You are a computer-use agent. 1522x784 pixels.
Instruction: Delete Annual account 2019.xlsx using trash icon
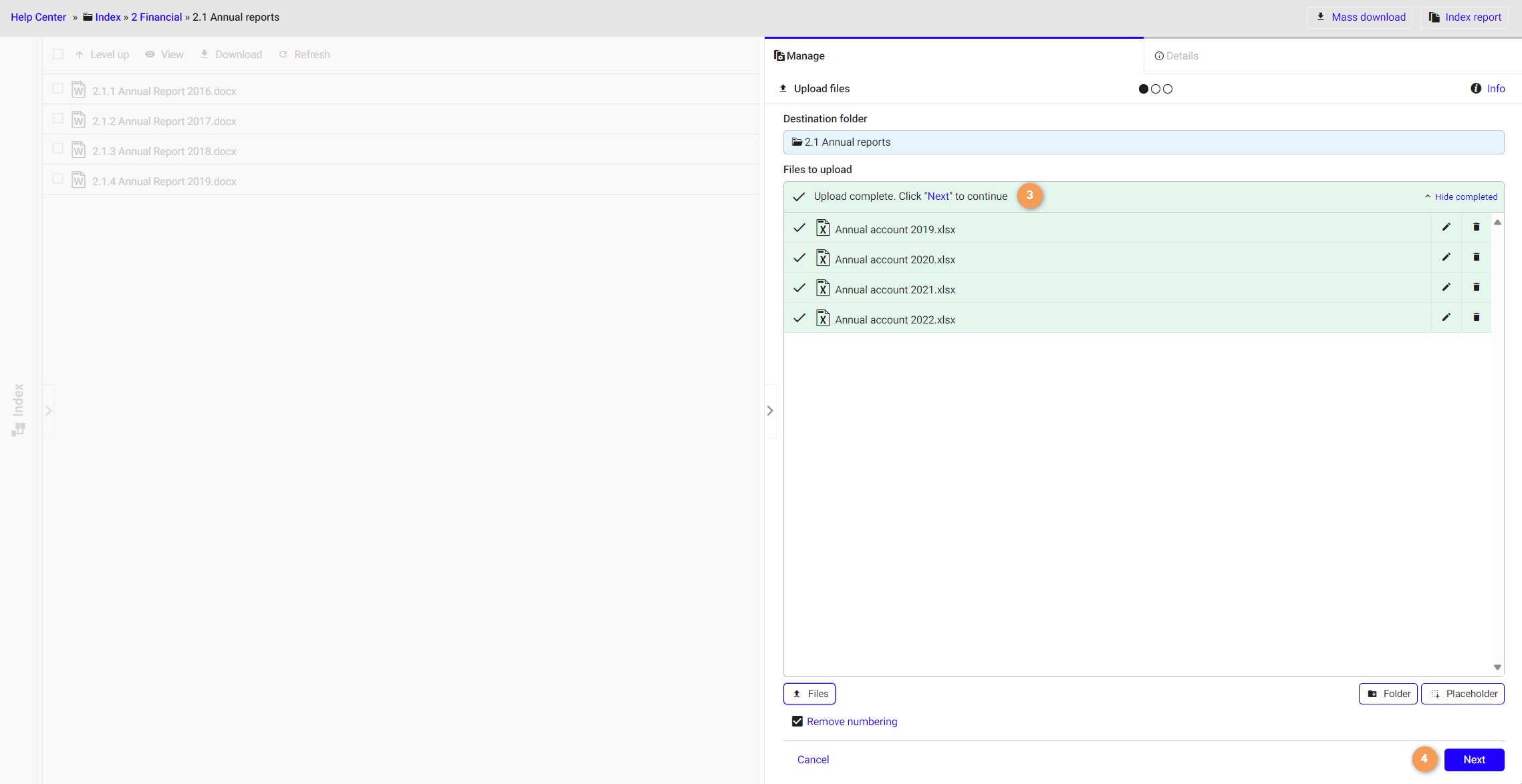click(x=1476, y=227)
